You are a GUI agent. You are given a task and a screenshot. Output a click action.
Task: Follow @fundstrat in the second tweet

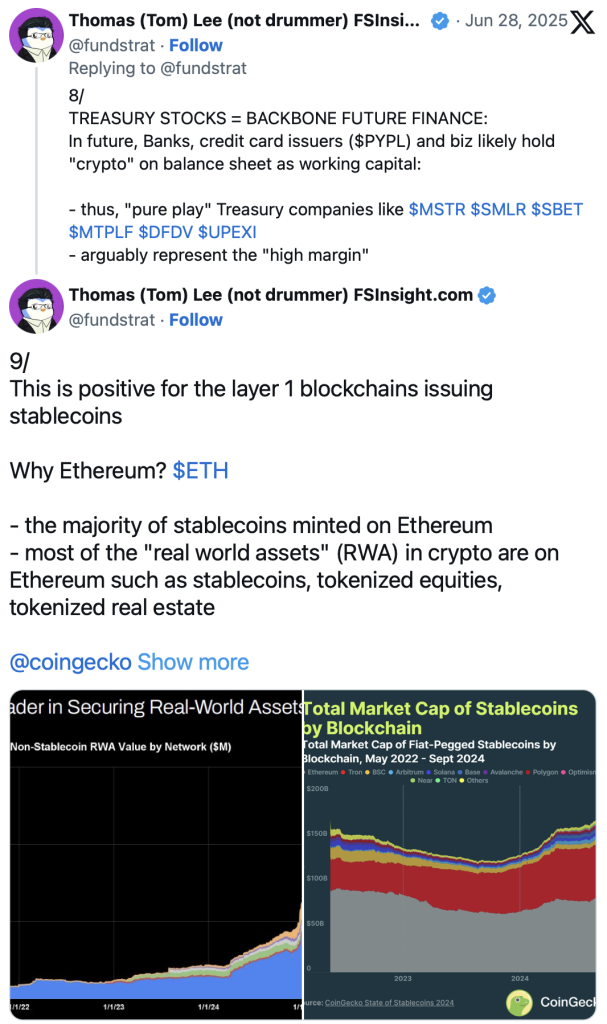click(x=195, y=320)
